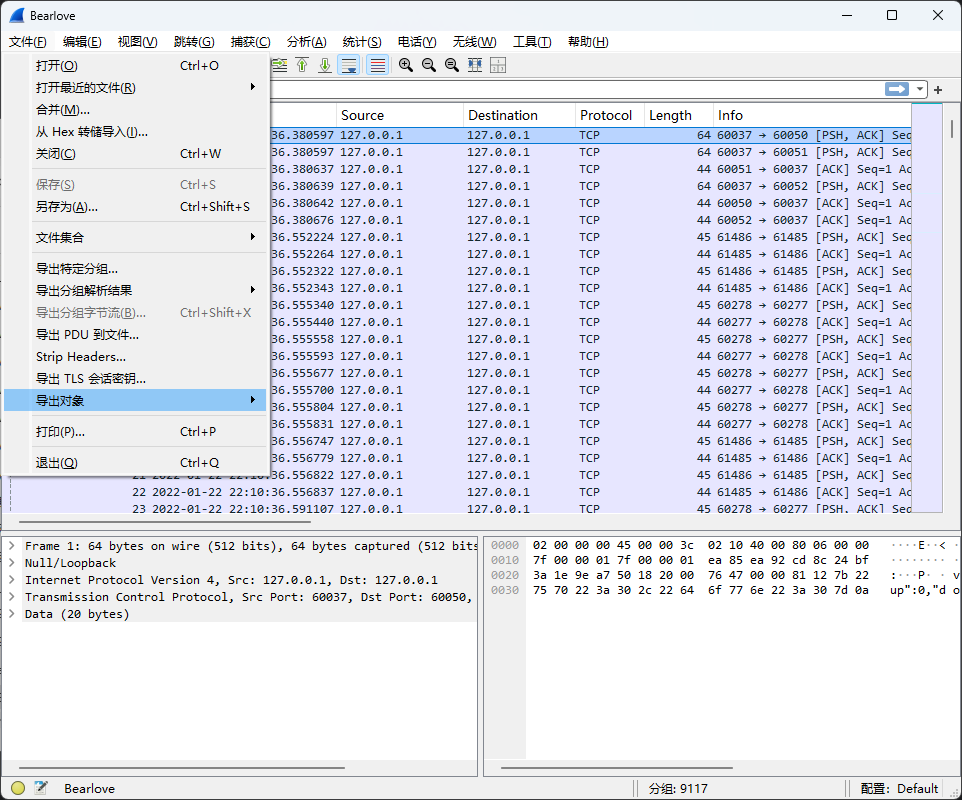Open 导出分组解析结果 submenu

(135, 291)
